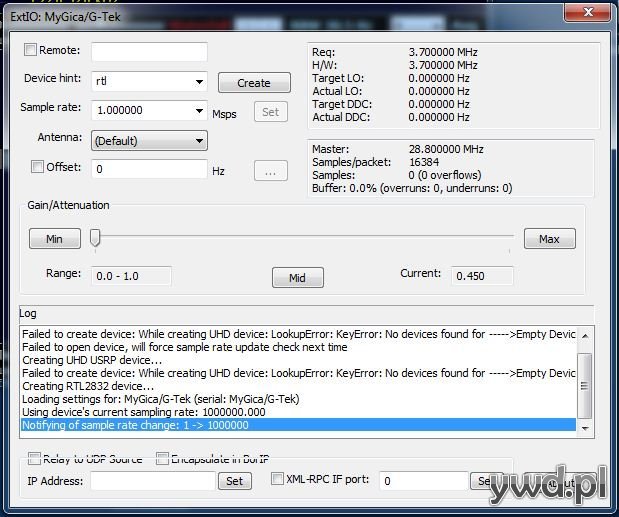The height and width of the screenshot is (517, 619).
Task: Click the Current gain field 0.450
Action: [482, 276]
